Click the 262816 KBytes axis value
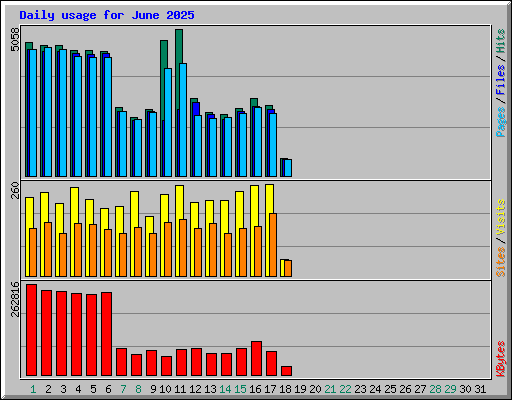Viewport: 512px width, 400px height. point(15,299)
